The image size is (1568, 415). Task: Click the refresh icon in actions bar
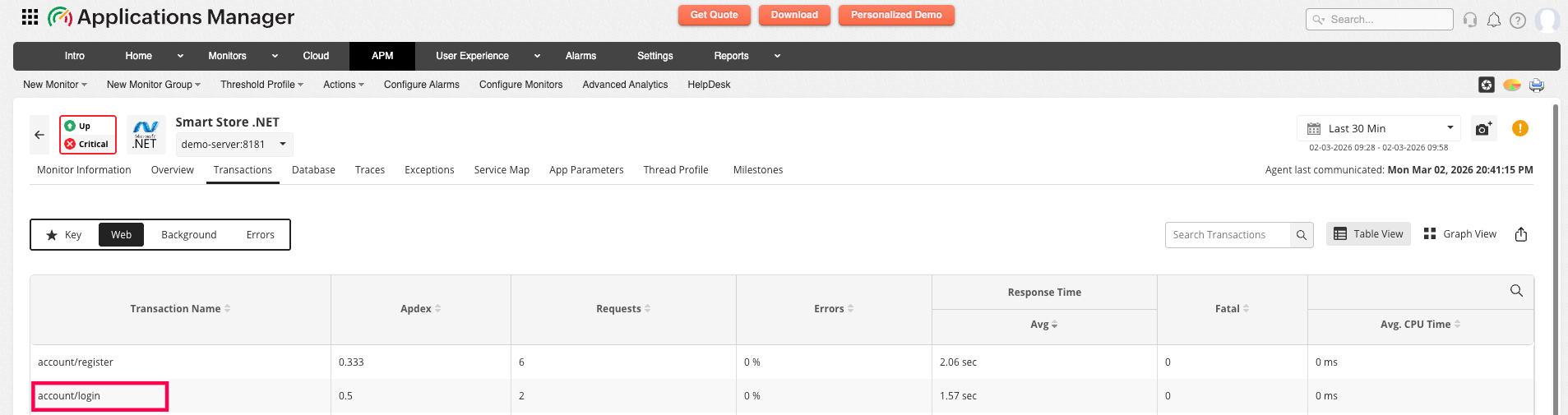1487,85
